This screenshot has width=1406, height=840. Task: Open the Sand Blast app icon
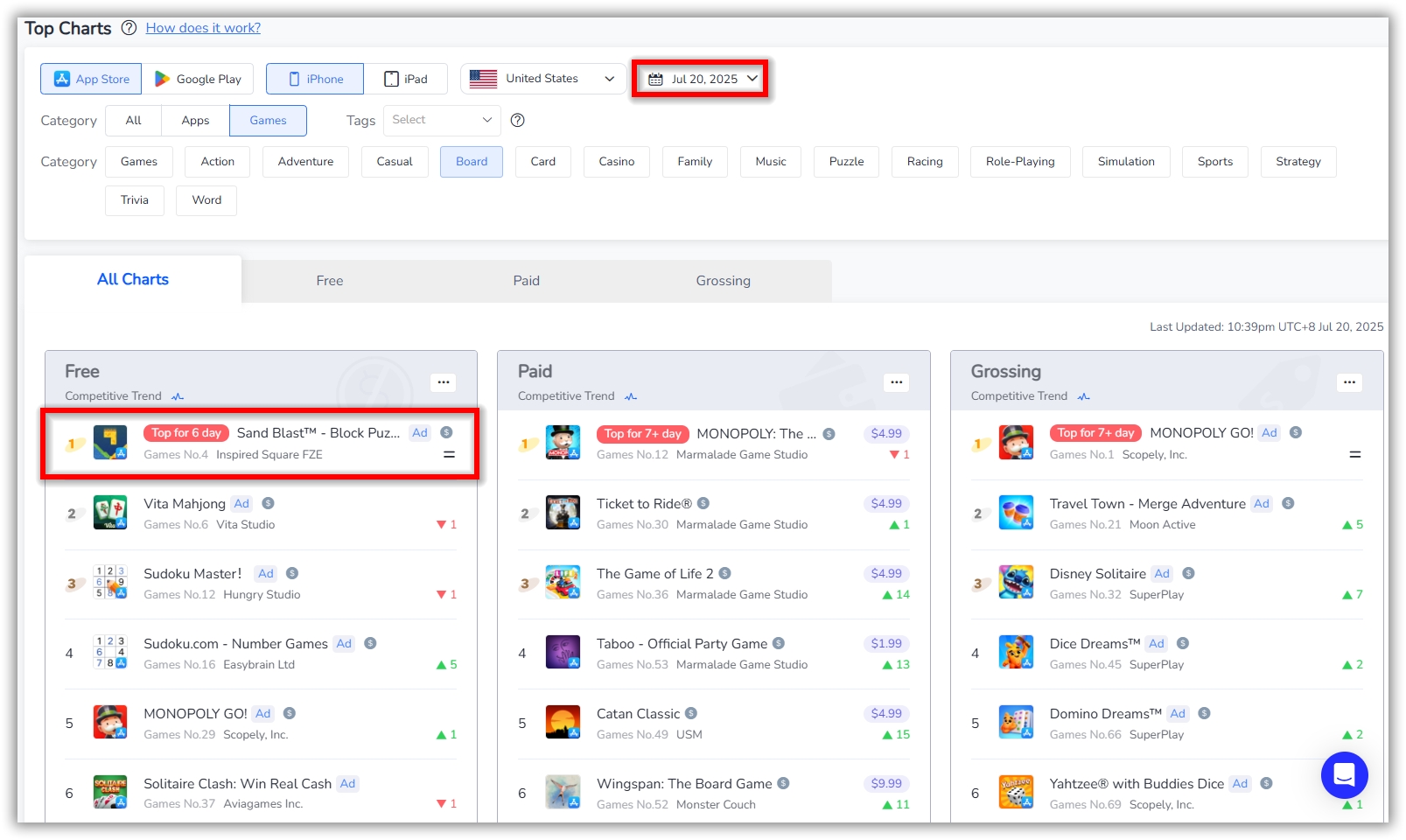110,443
